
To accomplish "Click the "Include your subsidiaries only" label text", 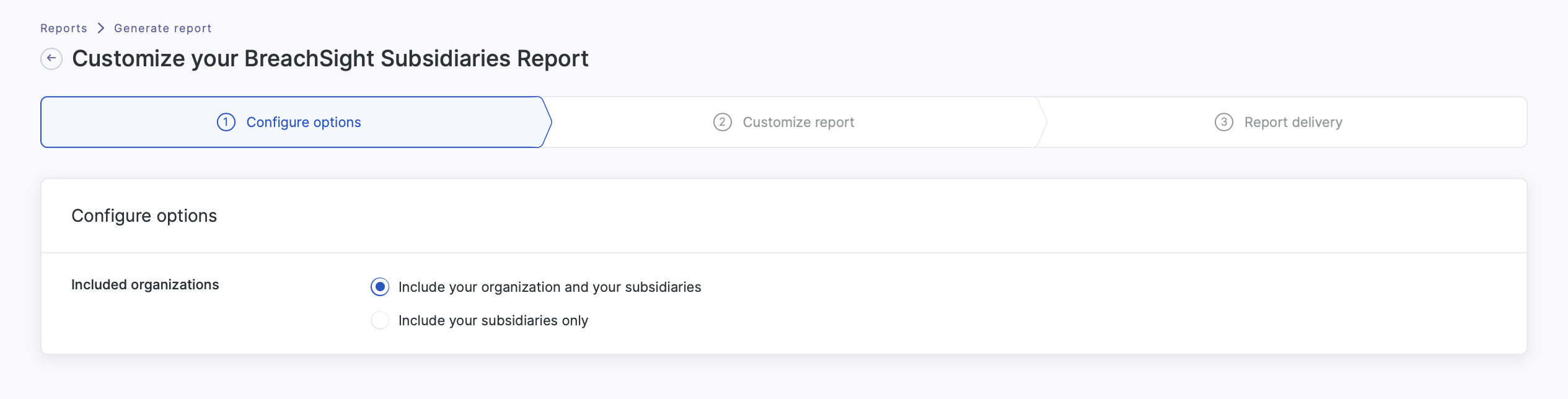I will coord(493,320).
